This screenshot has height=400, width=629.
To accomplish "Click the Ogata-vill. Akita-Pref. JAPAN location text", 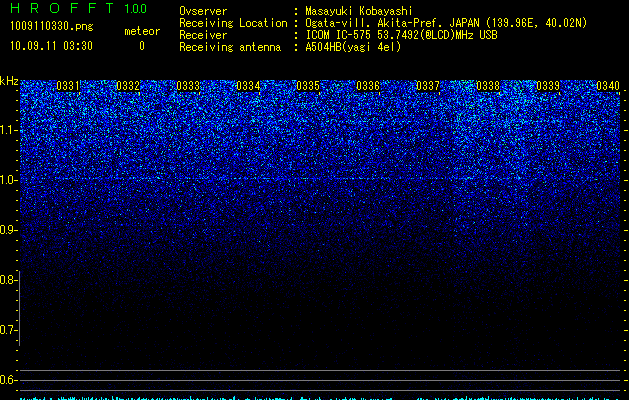I will (446, 23).
